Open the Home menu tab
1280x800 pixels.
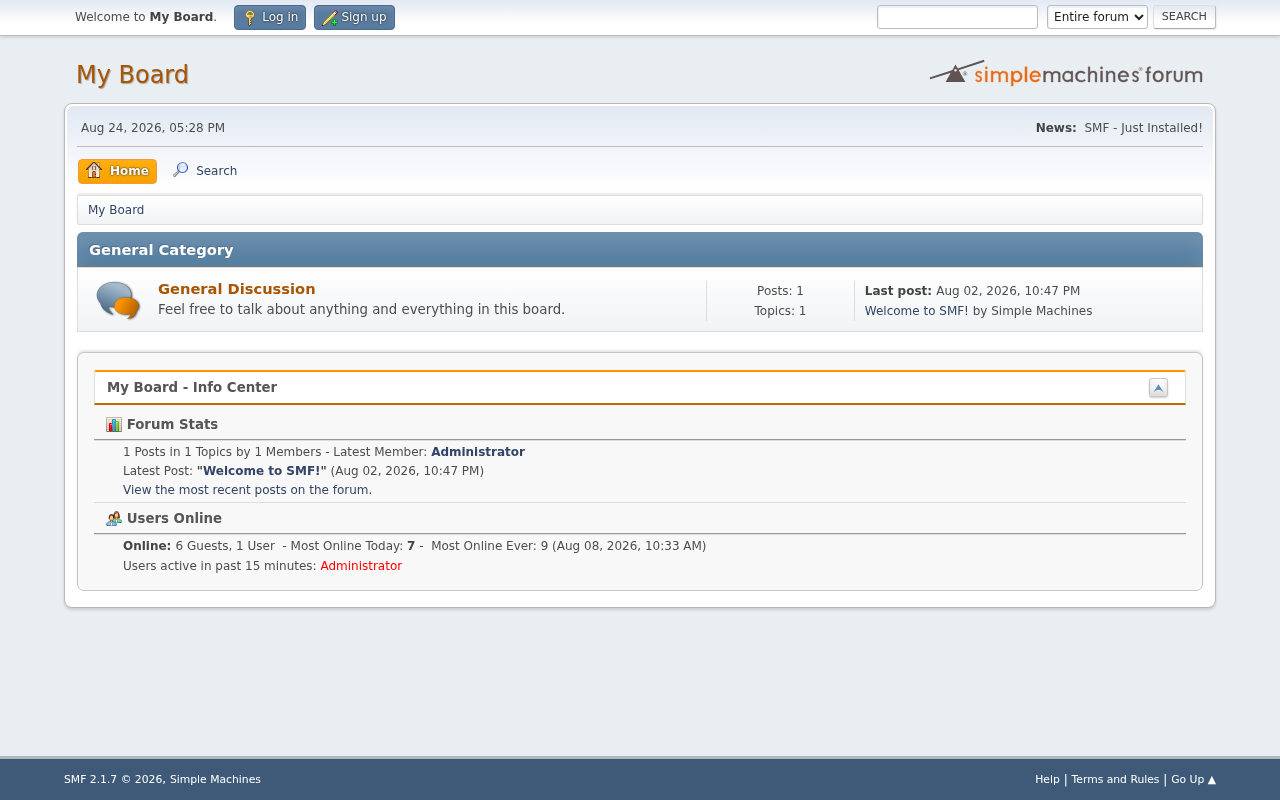[117, 171]
